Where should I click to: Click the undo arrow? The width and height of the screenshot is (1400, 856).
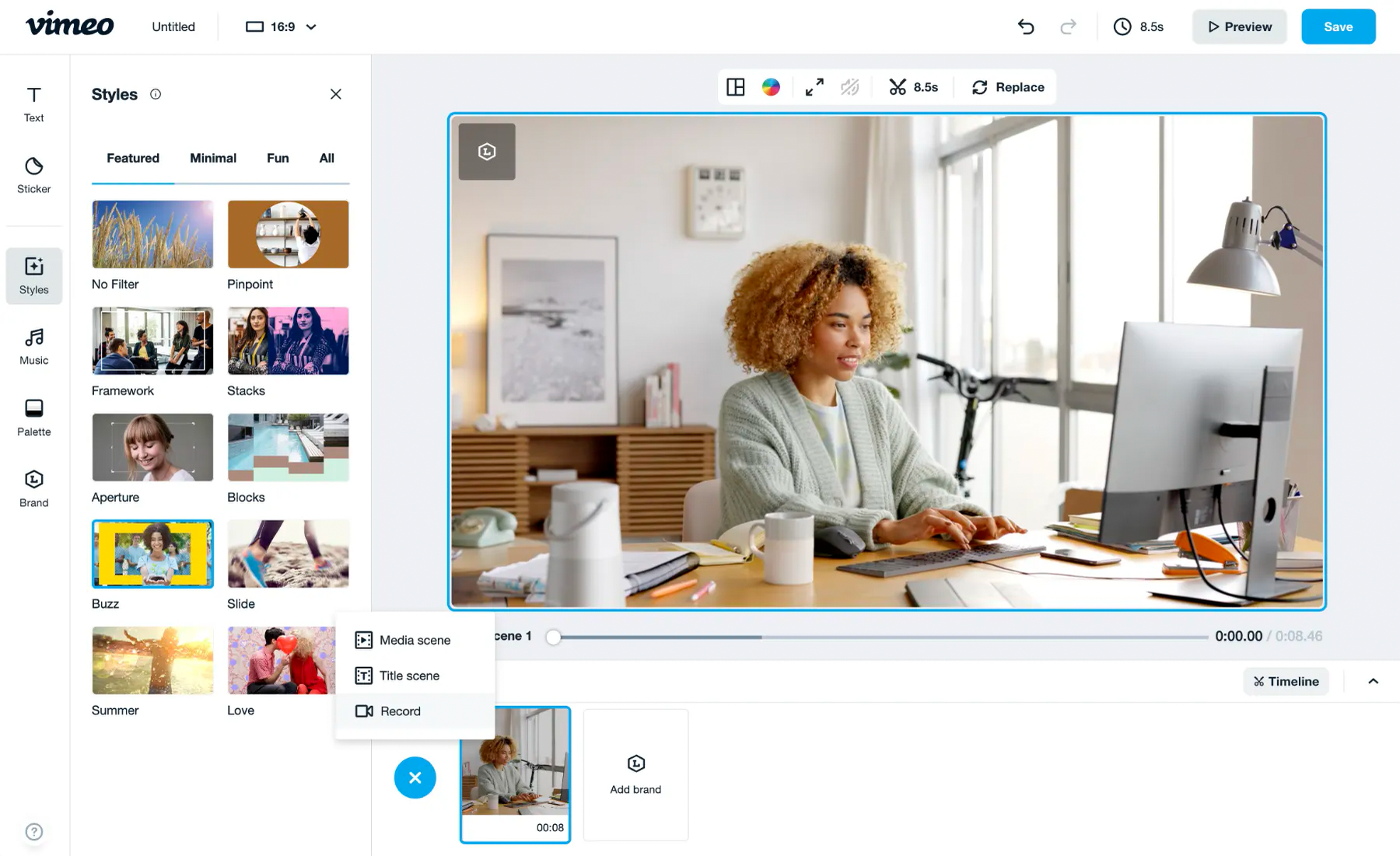1026,26
